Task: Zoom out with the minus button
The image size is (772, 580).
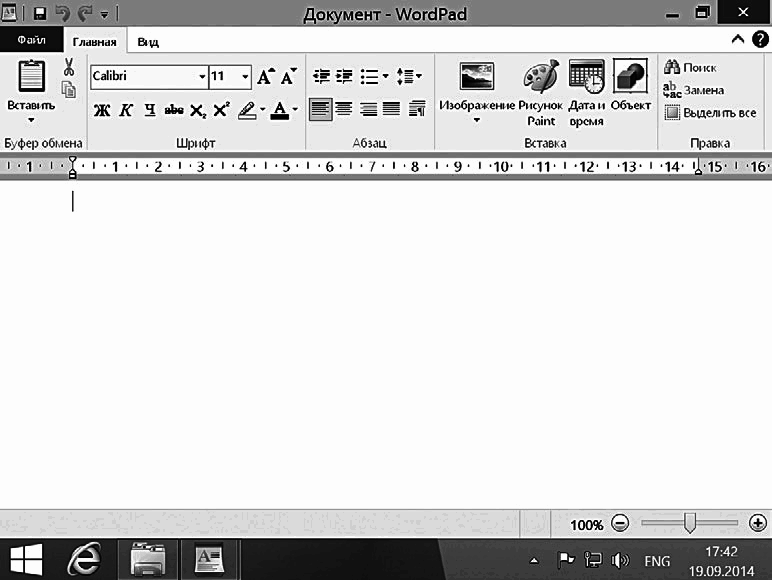Action: [x=620, y=523]
